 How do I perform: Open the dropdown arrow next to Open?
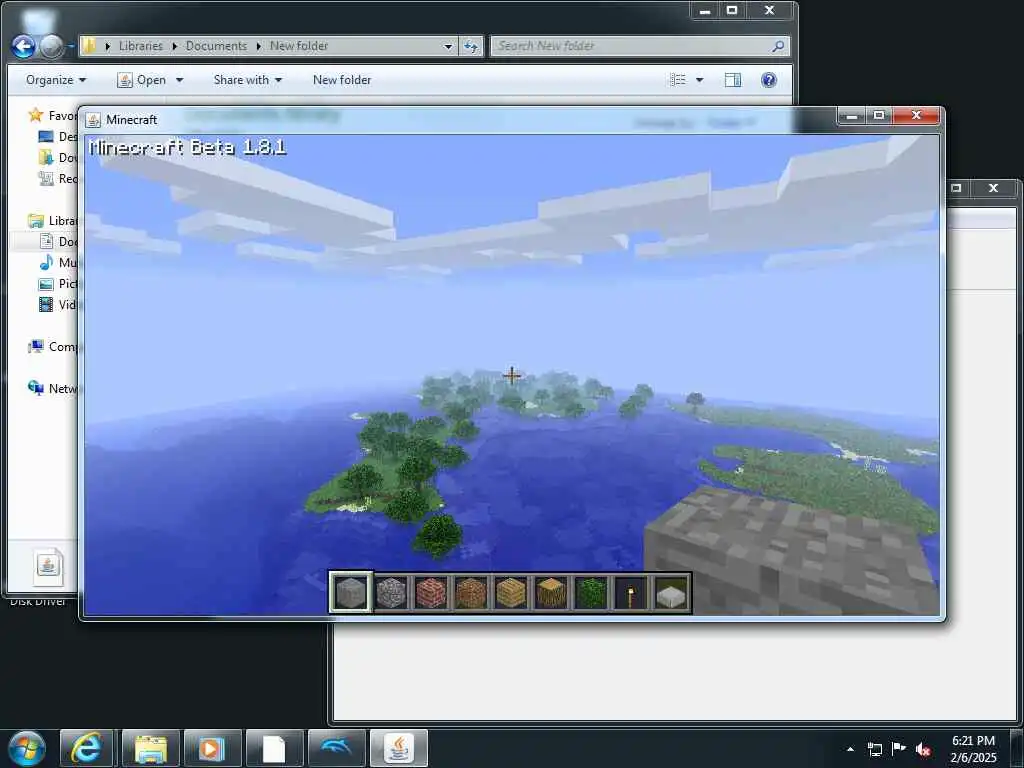coord(180,80)
